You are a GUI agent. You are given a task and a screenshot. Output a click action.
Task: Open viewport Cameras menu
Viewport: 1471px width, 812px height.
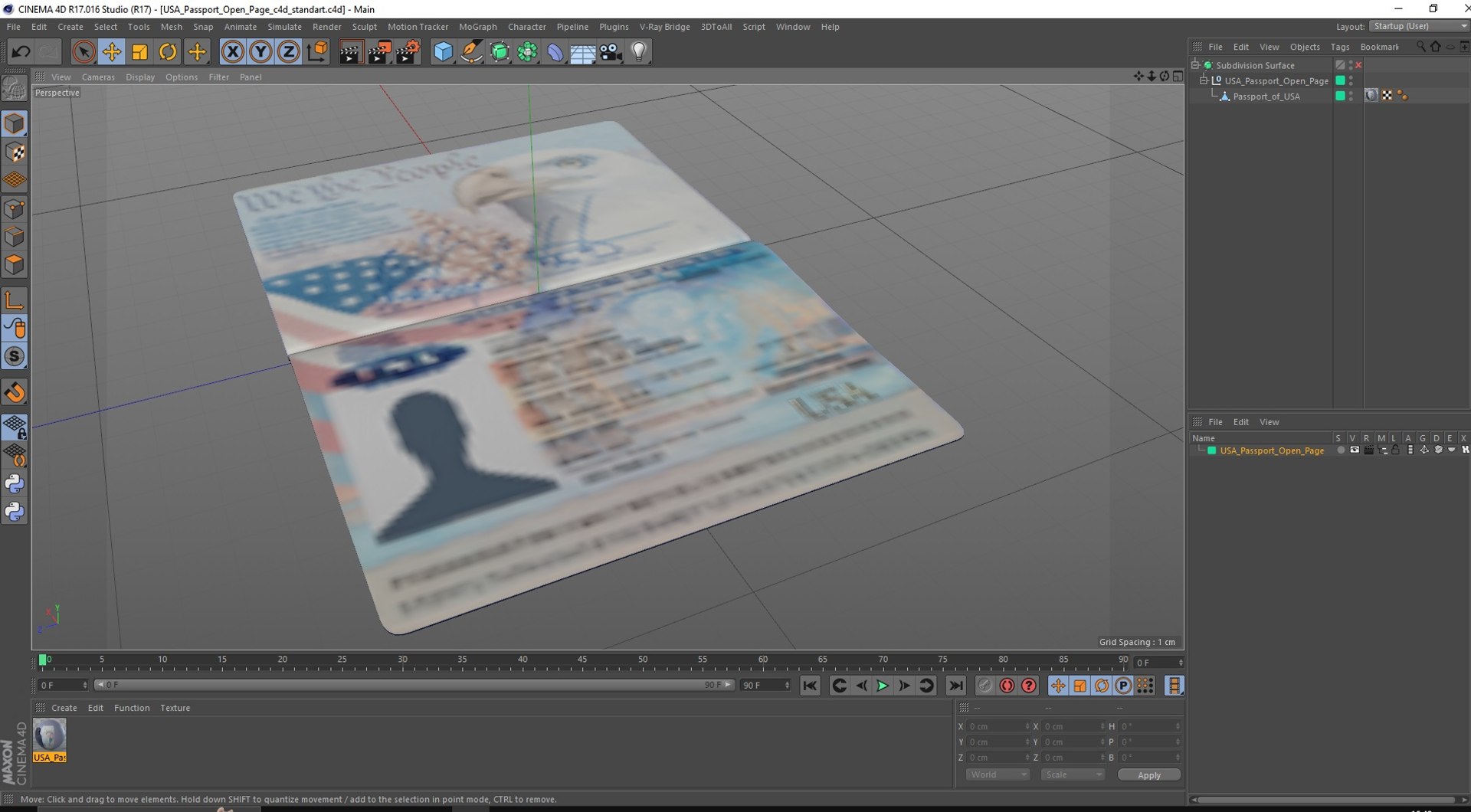click(98, 77)
